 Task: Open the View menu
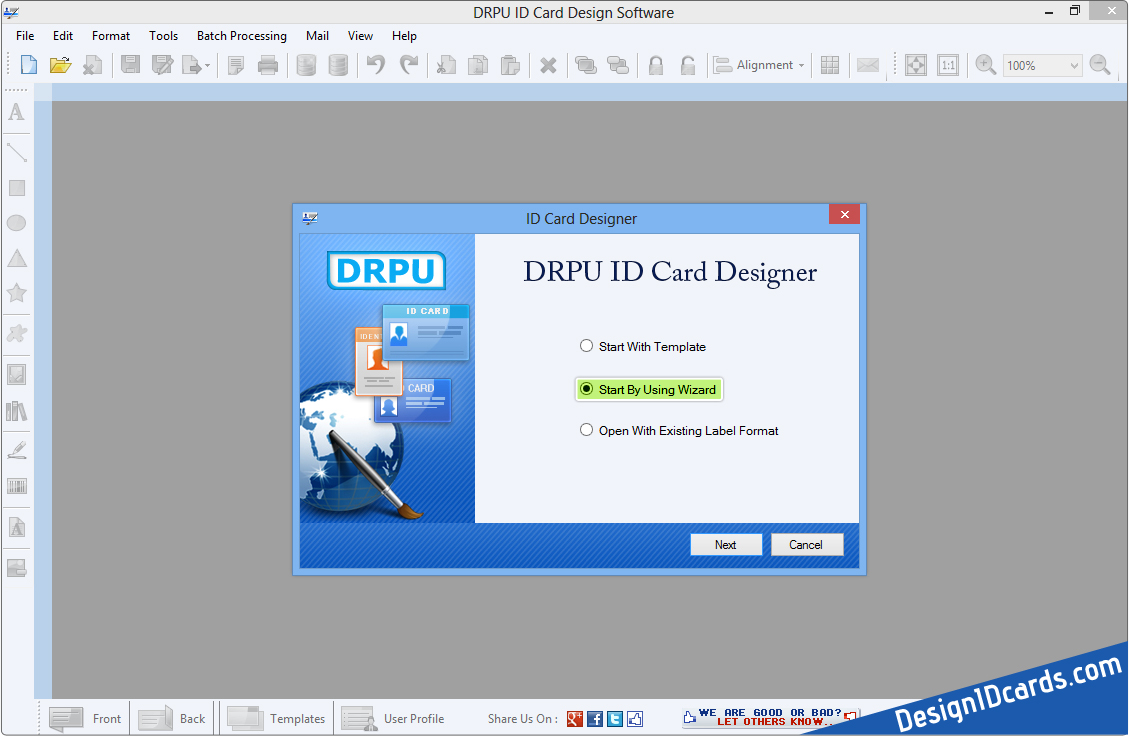360,36
